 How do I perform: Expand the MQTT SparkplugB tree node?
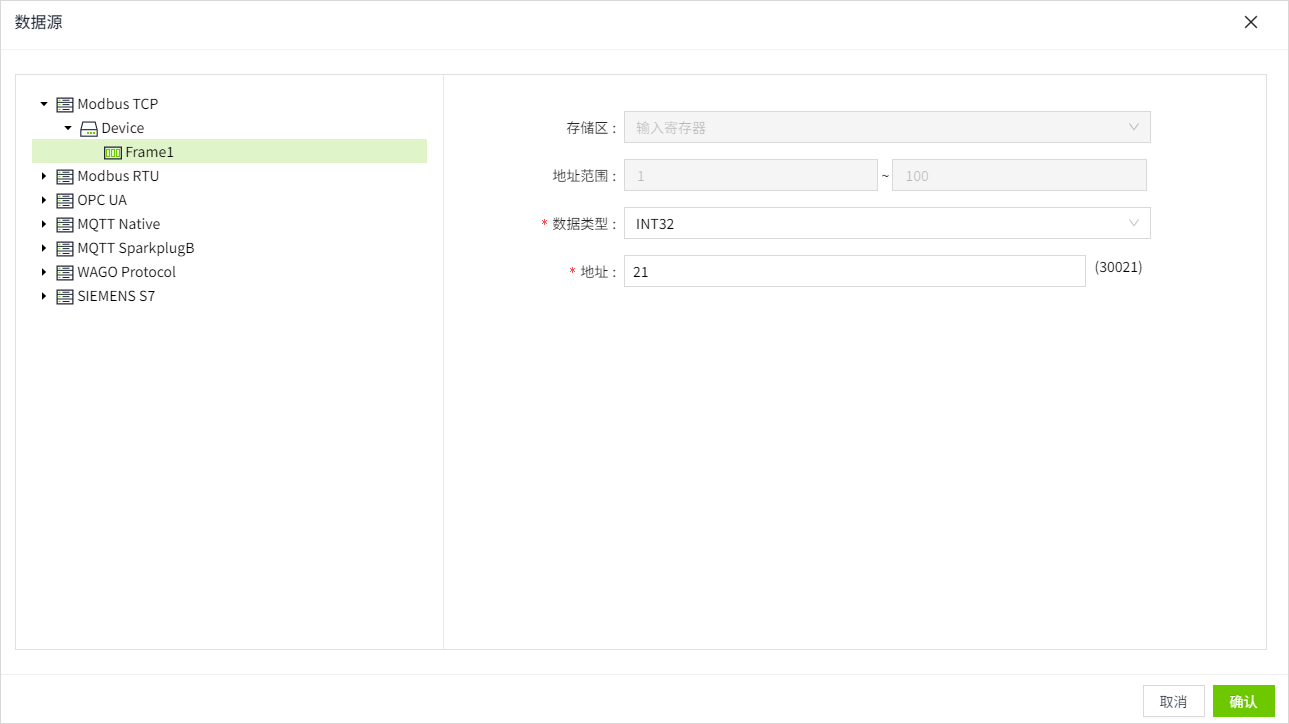[x=44, y=248]
